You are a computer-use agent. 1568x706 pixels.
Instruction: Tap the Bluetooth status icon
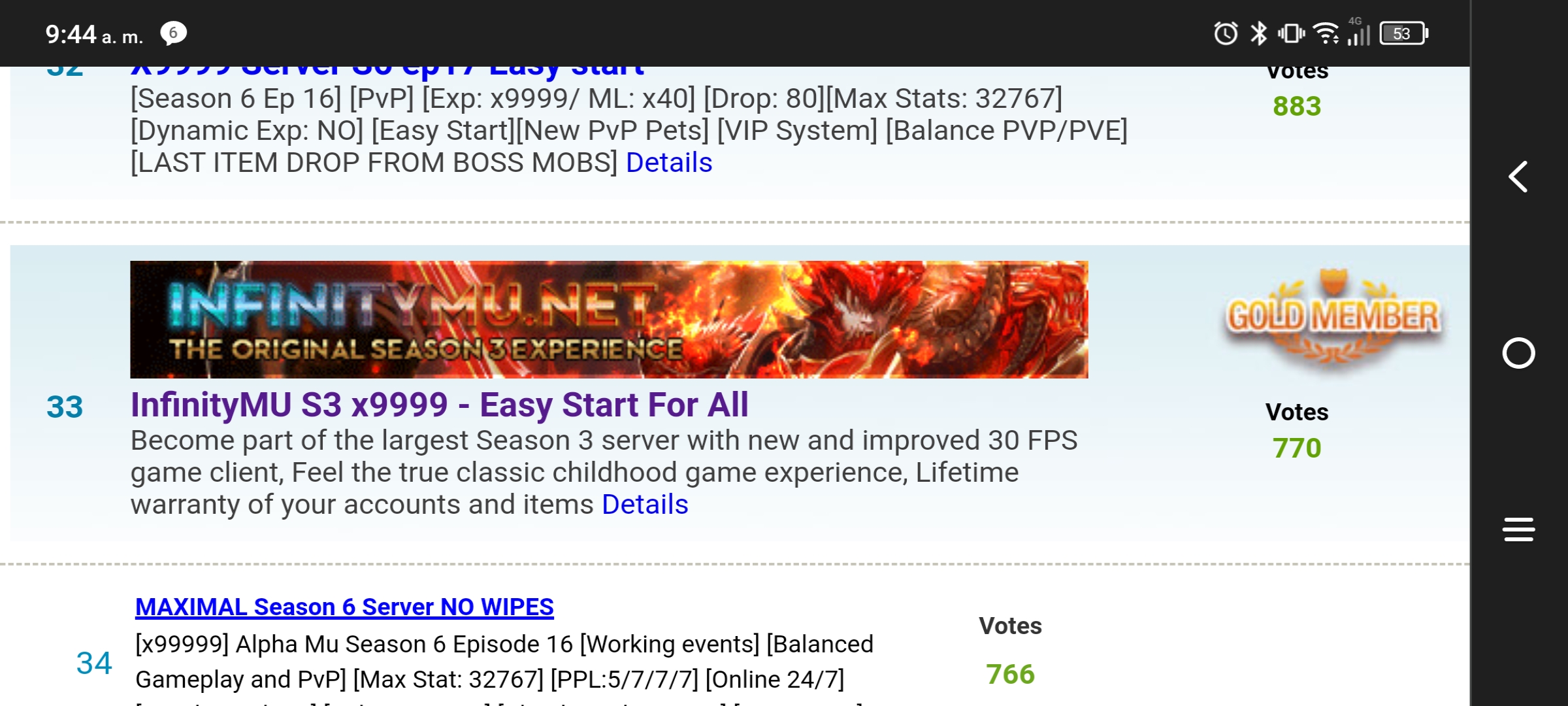pyautogui.click(x=1258, y=33)
